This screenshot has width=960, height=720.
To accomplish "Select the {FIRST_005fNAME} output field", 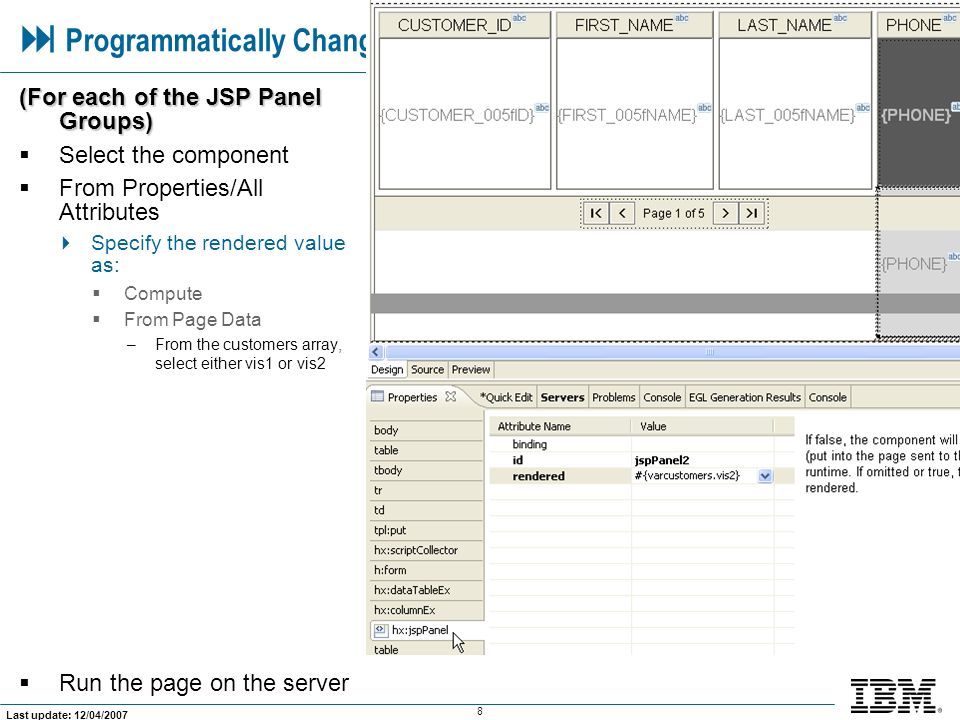I will click(627, 115).
